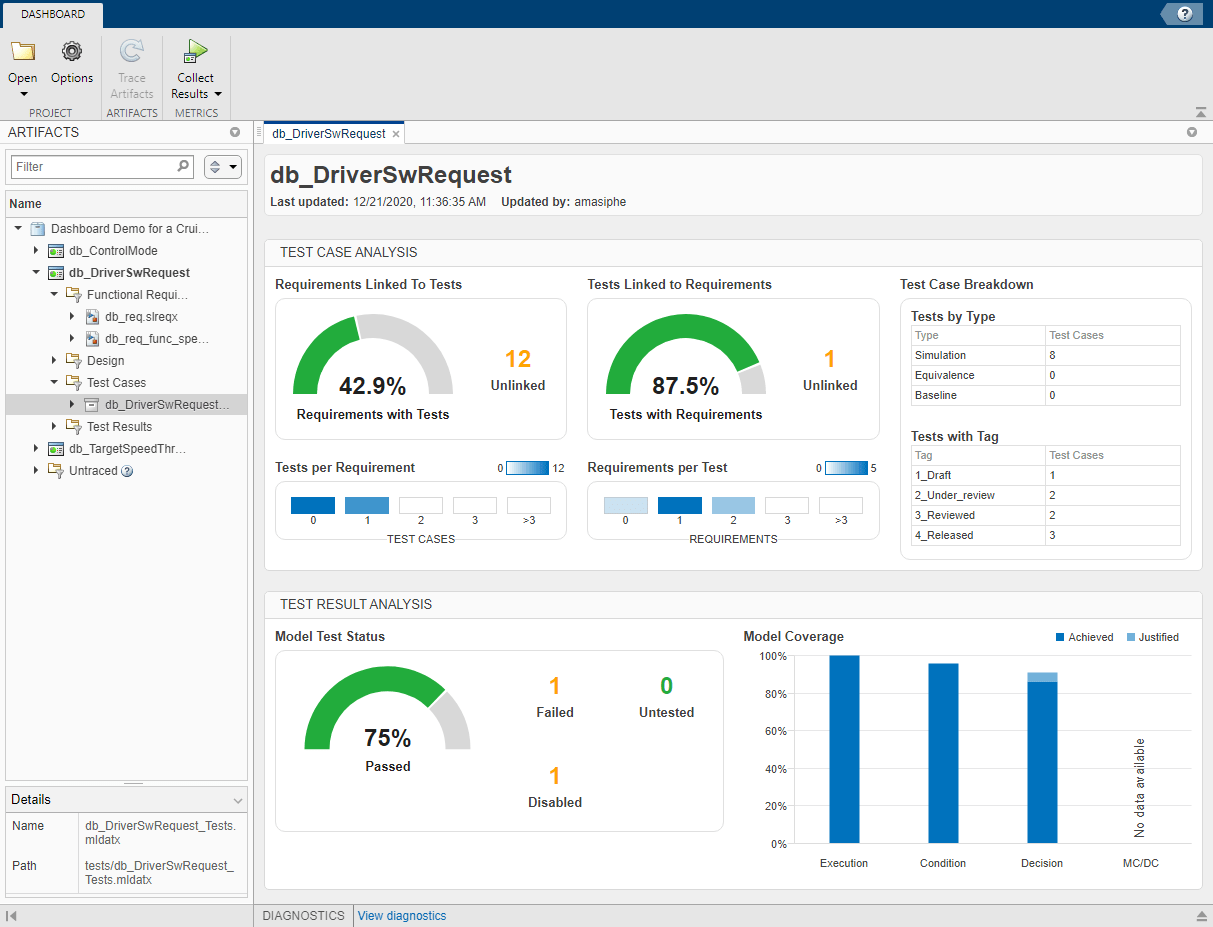Collapse the left panel using the bottom arrow
This screenshot has height=927, width=1213.
13,915
